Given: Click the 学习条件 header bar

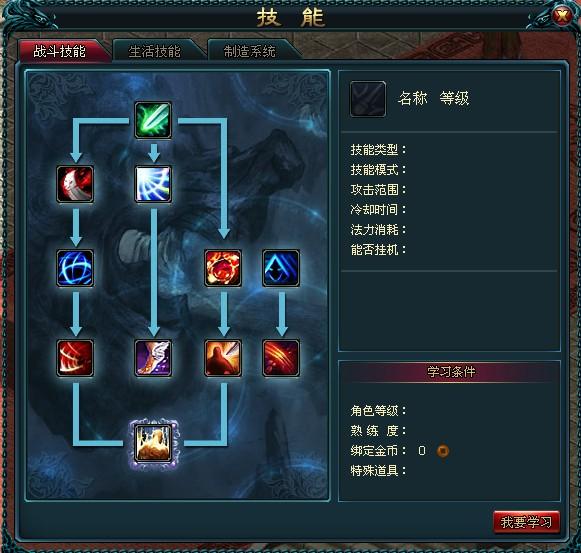Looking at the screenshot, I should point(450,372).
